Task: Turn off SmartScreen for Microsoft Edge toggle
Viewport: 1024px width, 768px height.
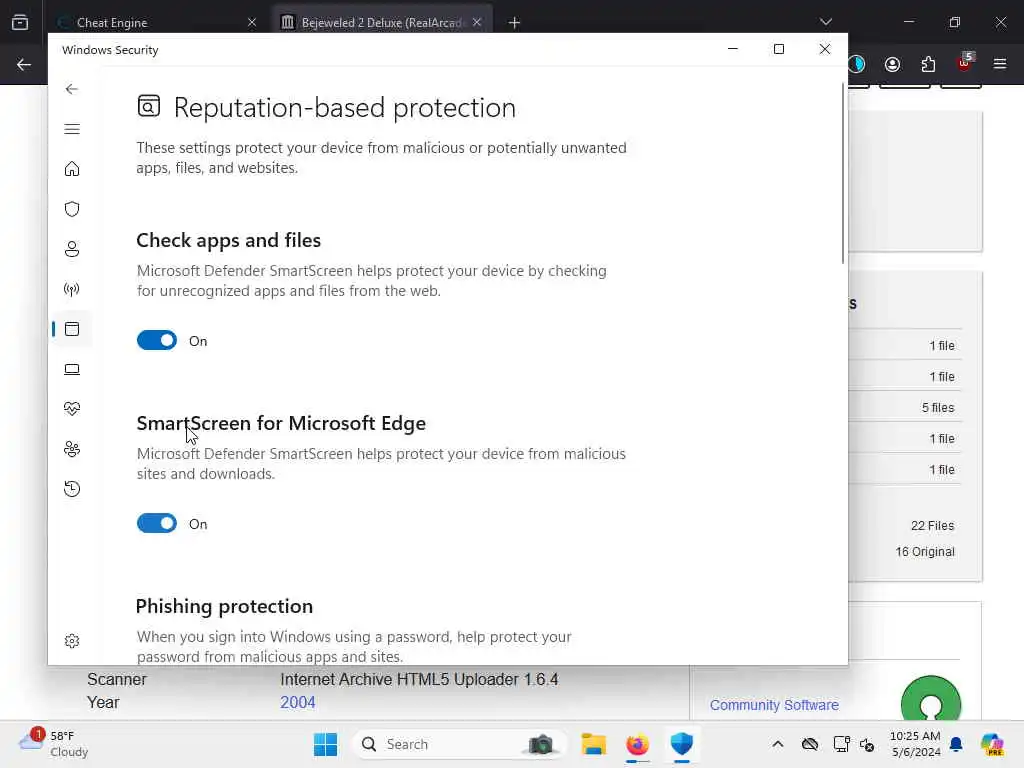Action: [x=157, y=523]
